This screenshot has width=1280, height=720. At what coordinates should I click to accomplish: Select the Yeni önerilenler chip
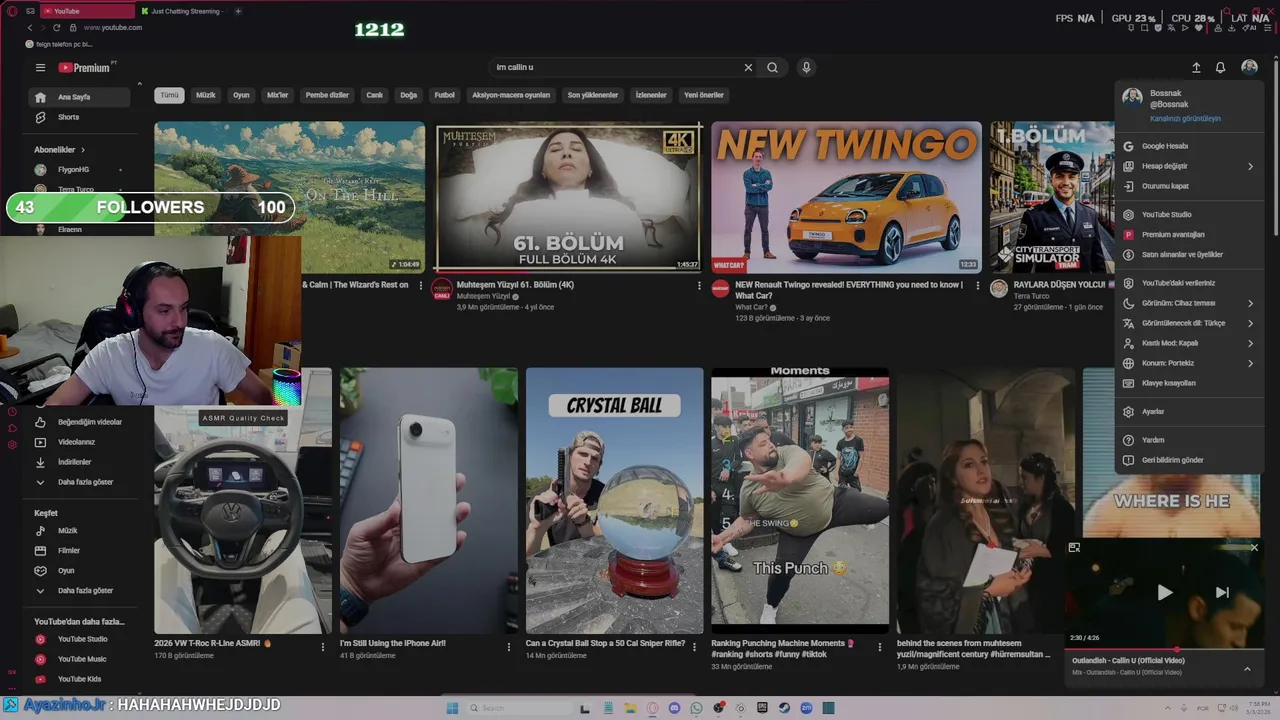(704, 95)
